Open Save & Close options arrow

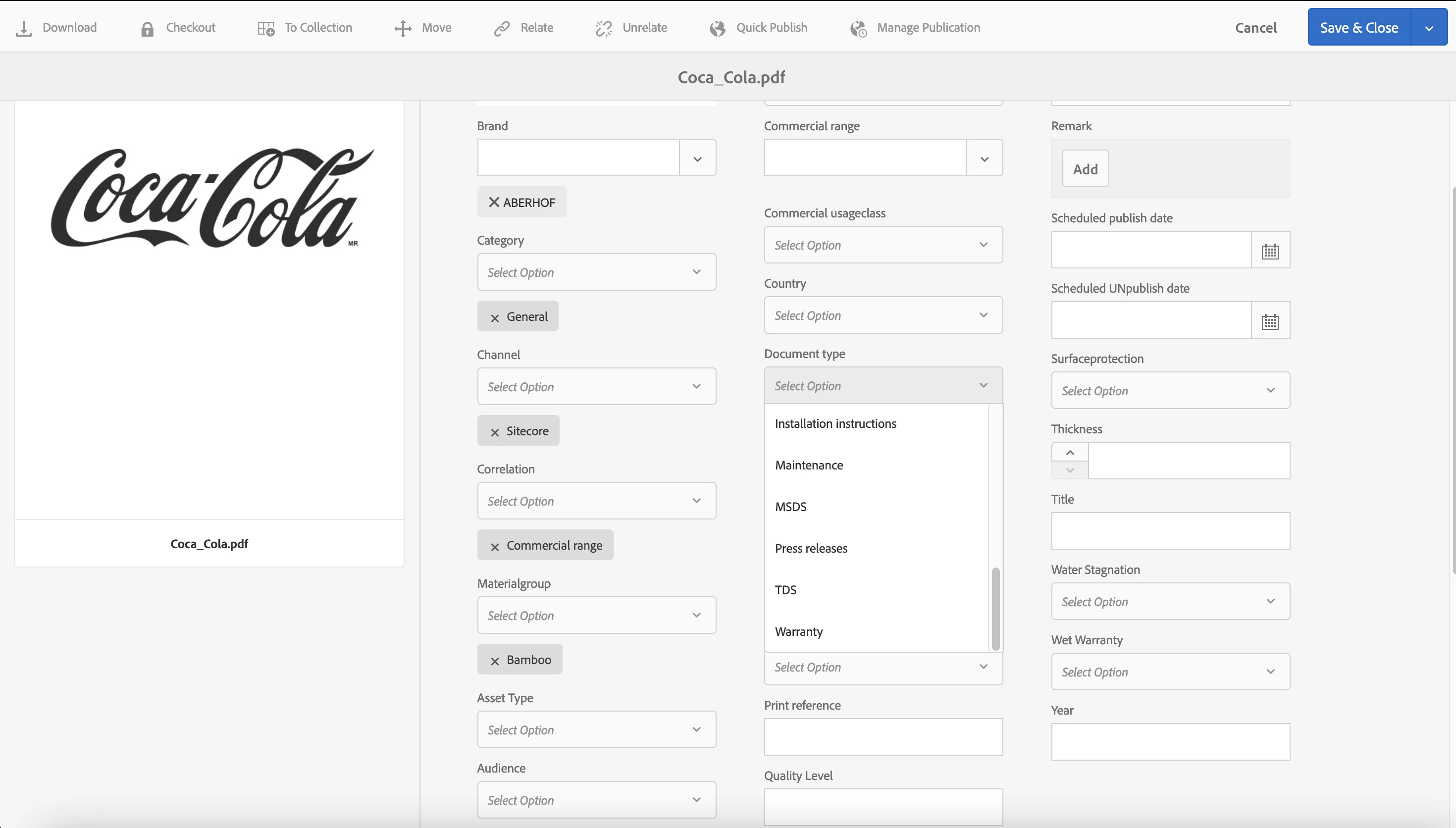[1429, 28]
